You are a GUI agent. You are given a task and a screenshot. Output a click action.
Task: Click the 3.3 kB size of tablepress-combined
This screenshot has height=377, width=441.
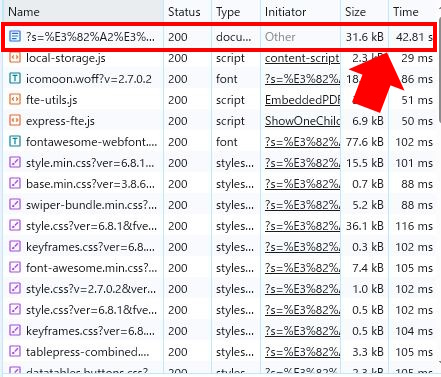[368, 352]
